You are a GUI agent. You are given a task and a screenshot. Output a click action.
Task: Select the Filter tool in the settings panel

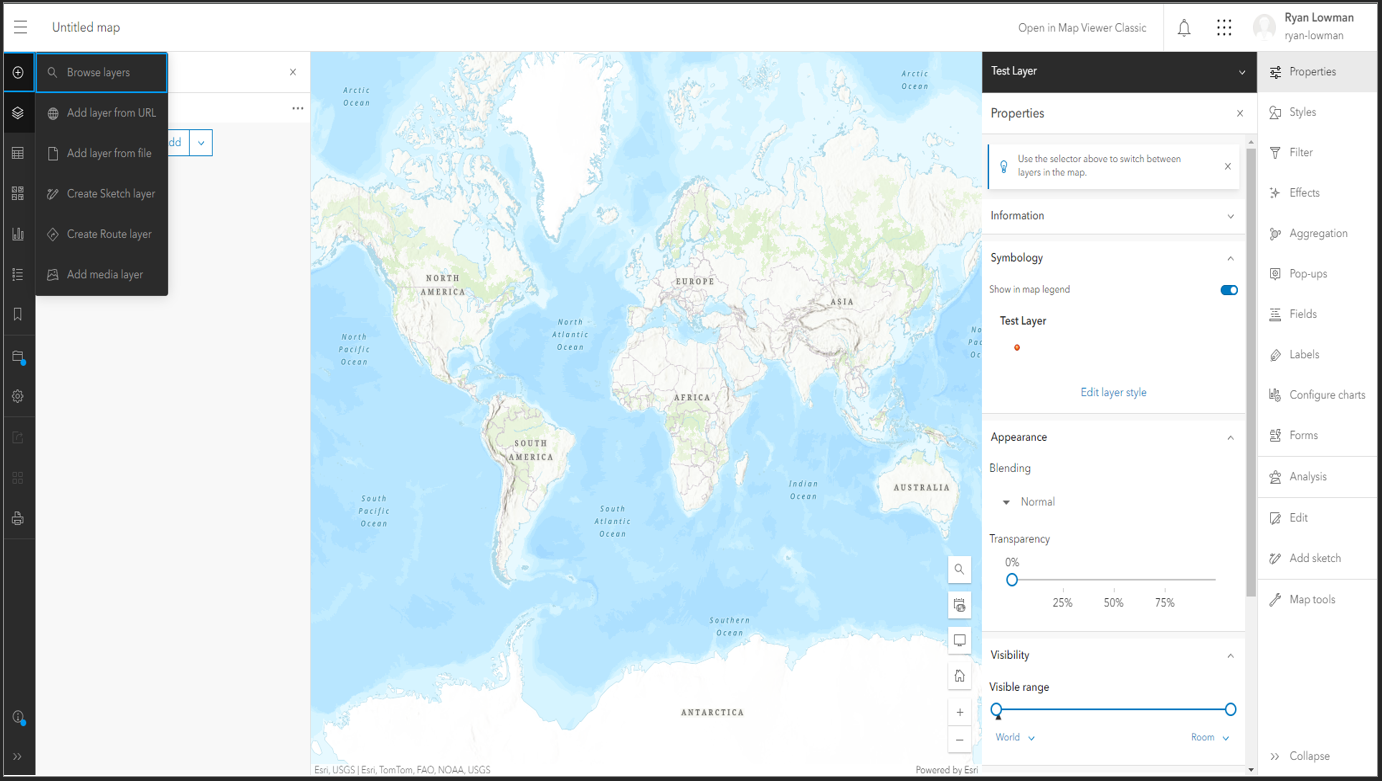tap(1302, 152)
